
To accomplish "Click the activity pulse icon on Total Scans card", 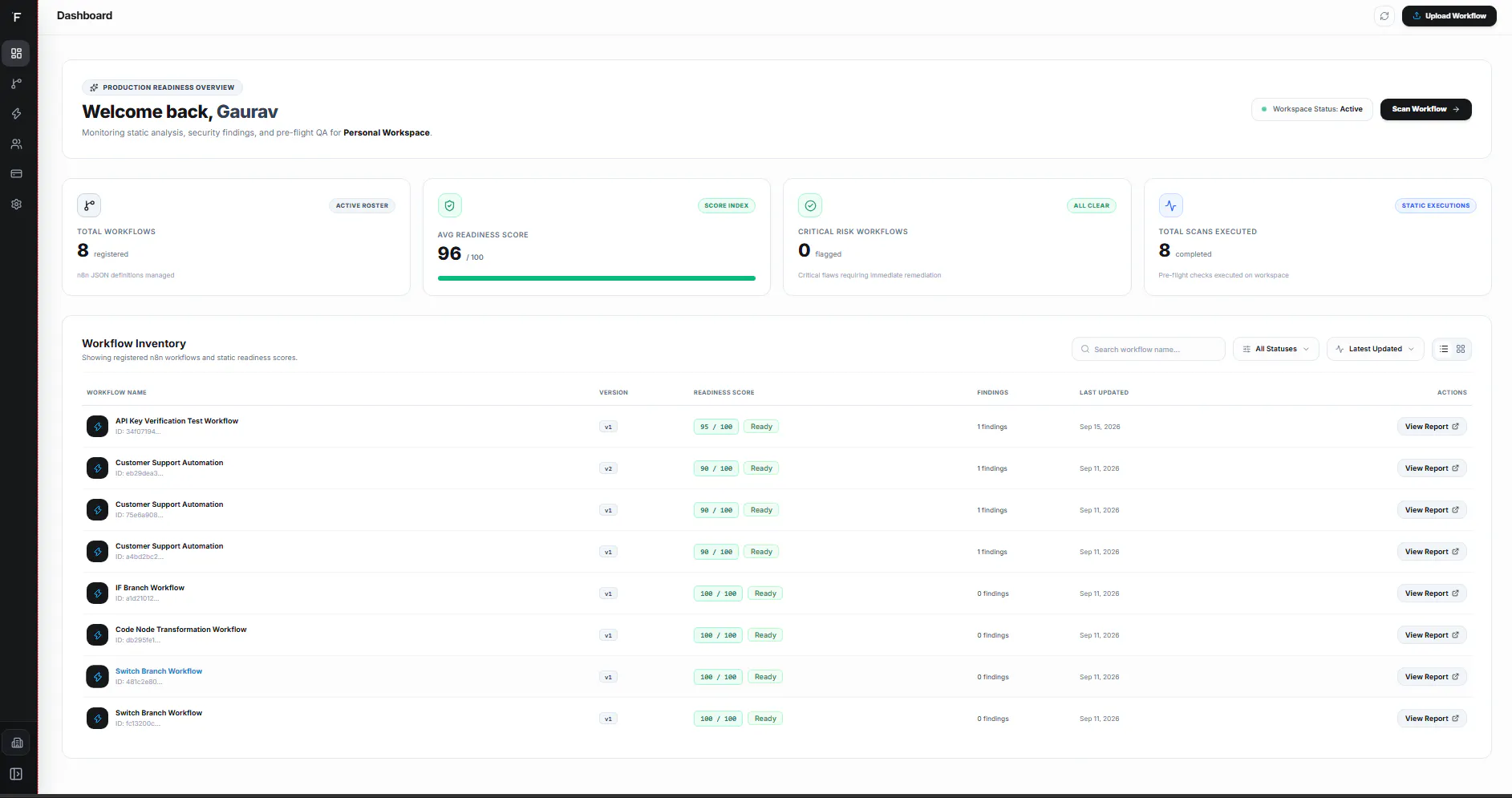I will coord(1171,205).
